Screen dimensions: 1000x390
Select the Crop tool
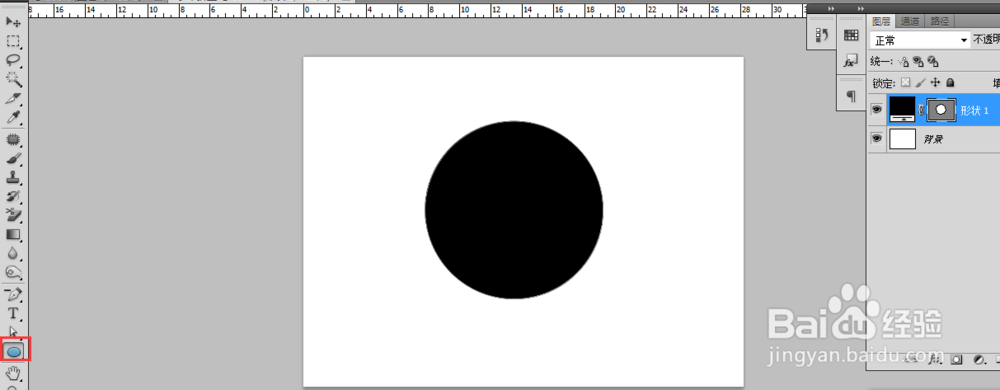[13, 99]
